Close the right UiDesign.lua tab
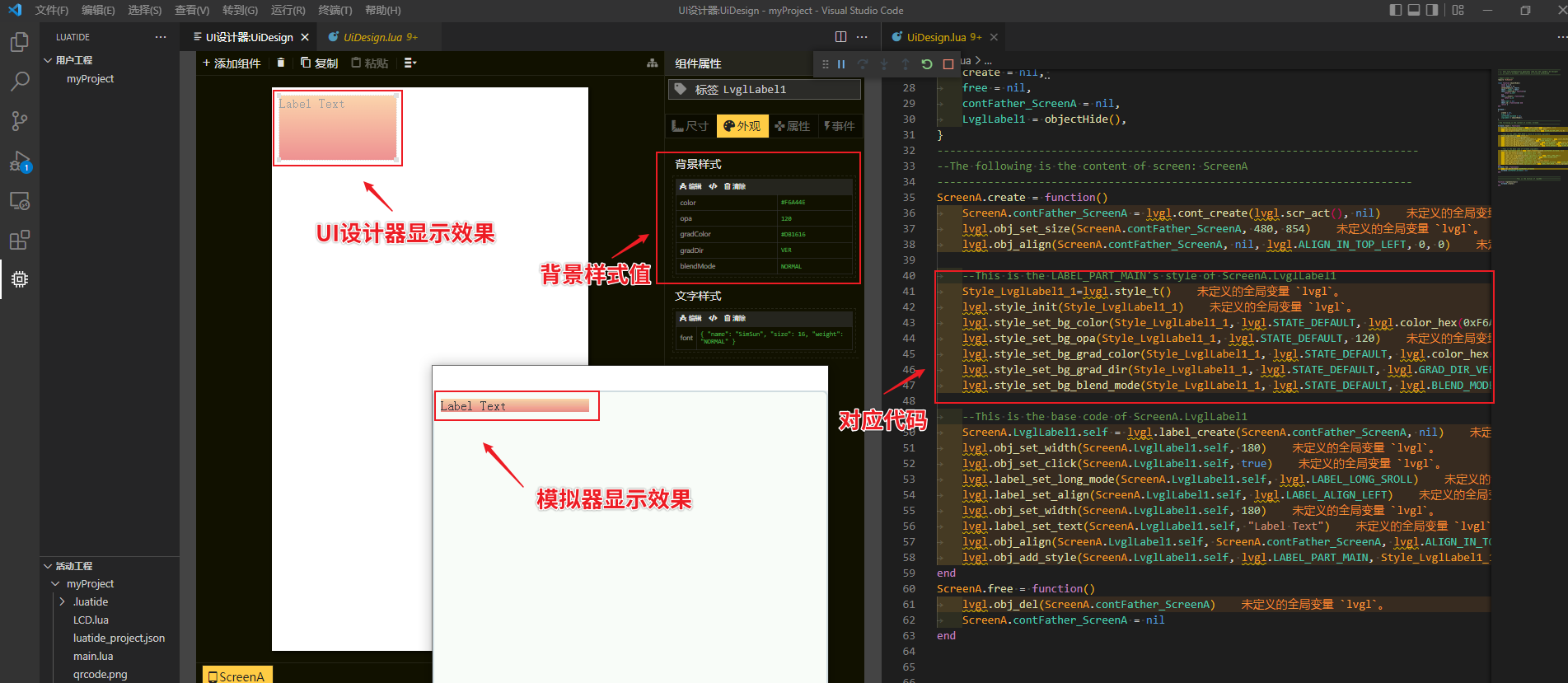The width and height of the screenshot is (1568, 683). click(x=994, y=37)
